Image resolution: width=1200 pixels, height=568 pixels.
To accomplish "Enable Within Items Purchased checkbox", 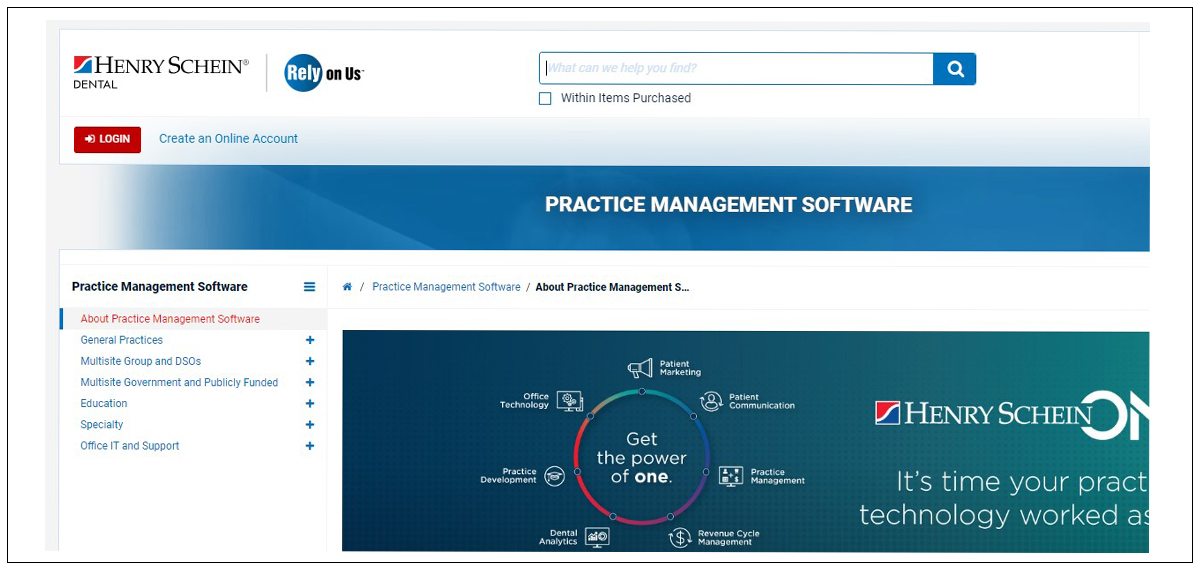I will pyautogui.click(x=545, y=98).
